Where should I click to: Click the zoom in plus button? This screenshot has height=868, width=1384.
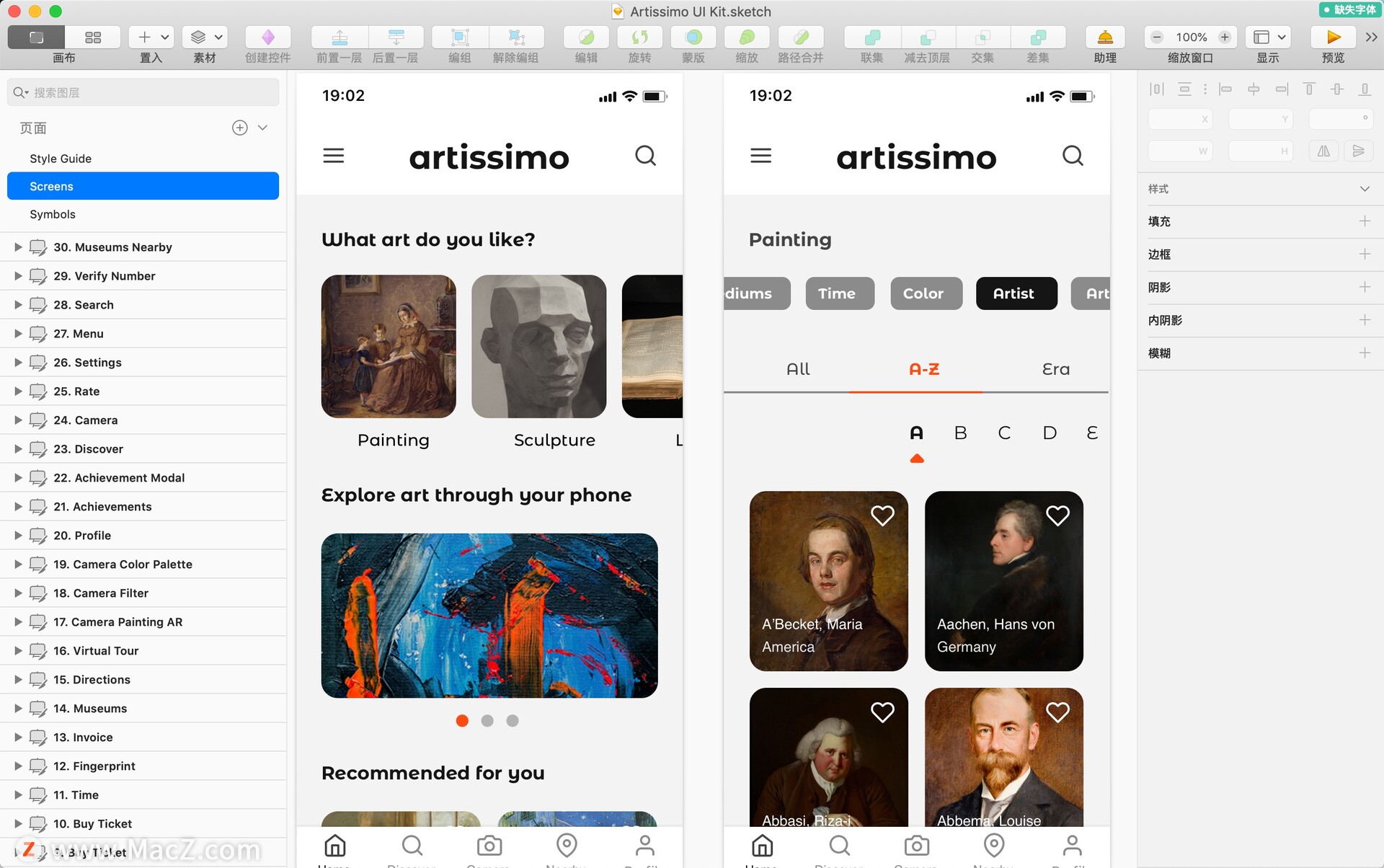point(1225,37)
